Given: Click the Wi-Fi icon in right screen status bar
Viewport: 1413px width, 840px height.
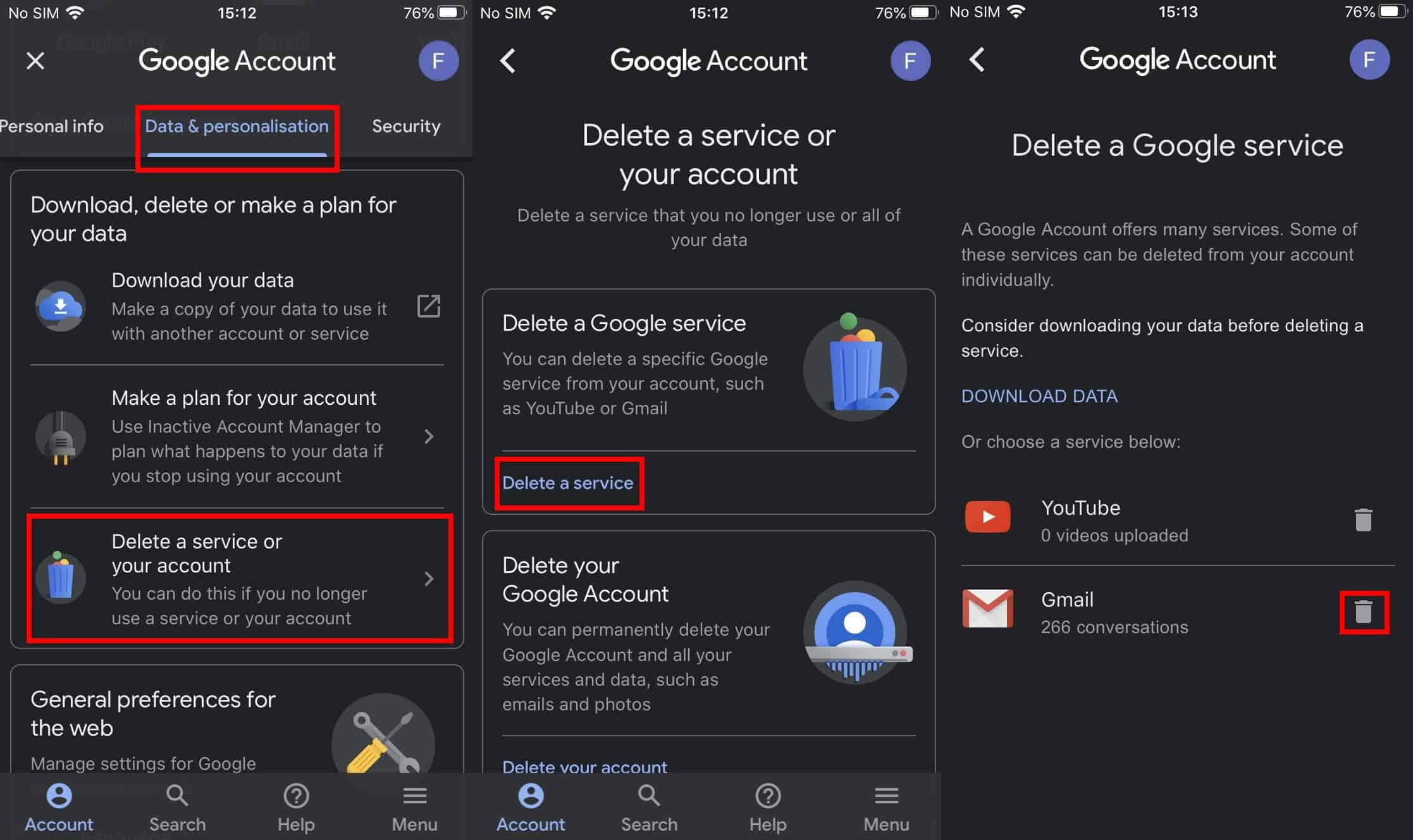Looking at the screenshot, I should click(1016, 12).
